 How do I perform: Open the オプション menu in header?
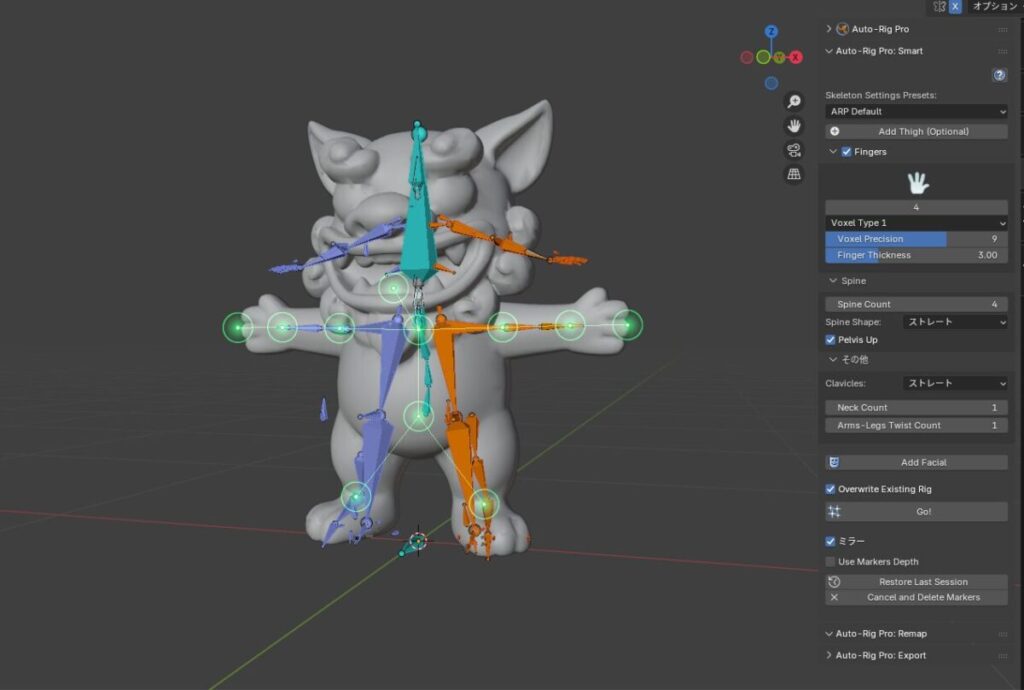point(994,6)
